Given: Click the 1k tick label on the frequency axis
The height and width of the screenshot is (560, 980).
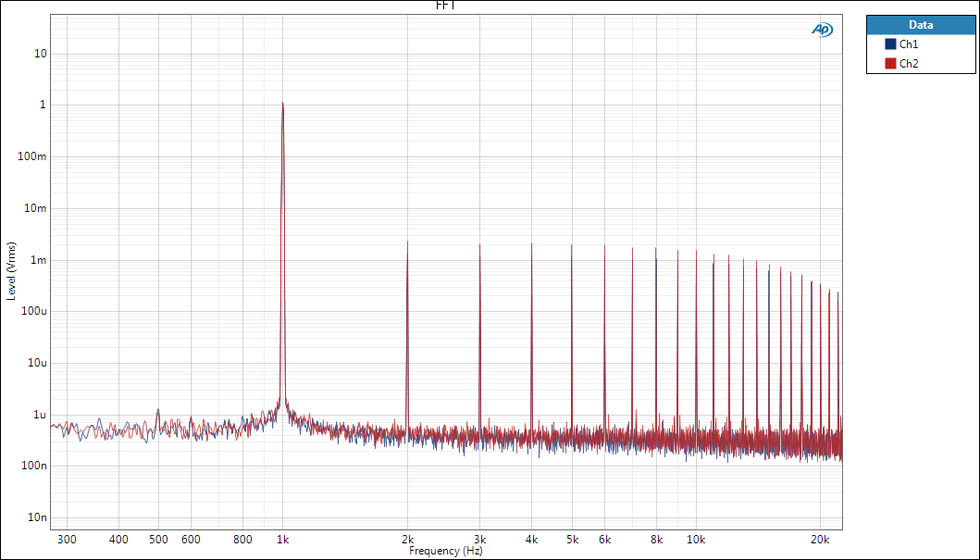Looking at the screenshot, I should 283,539.
